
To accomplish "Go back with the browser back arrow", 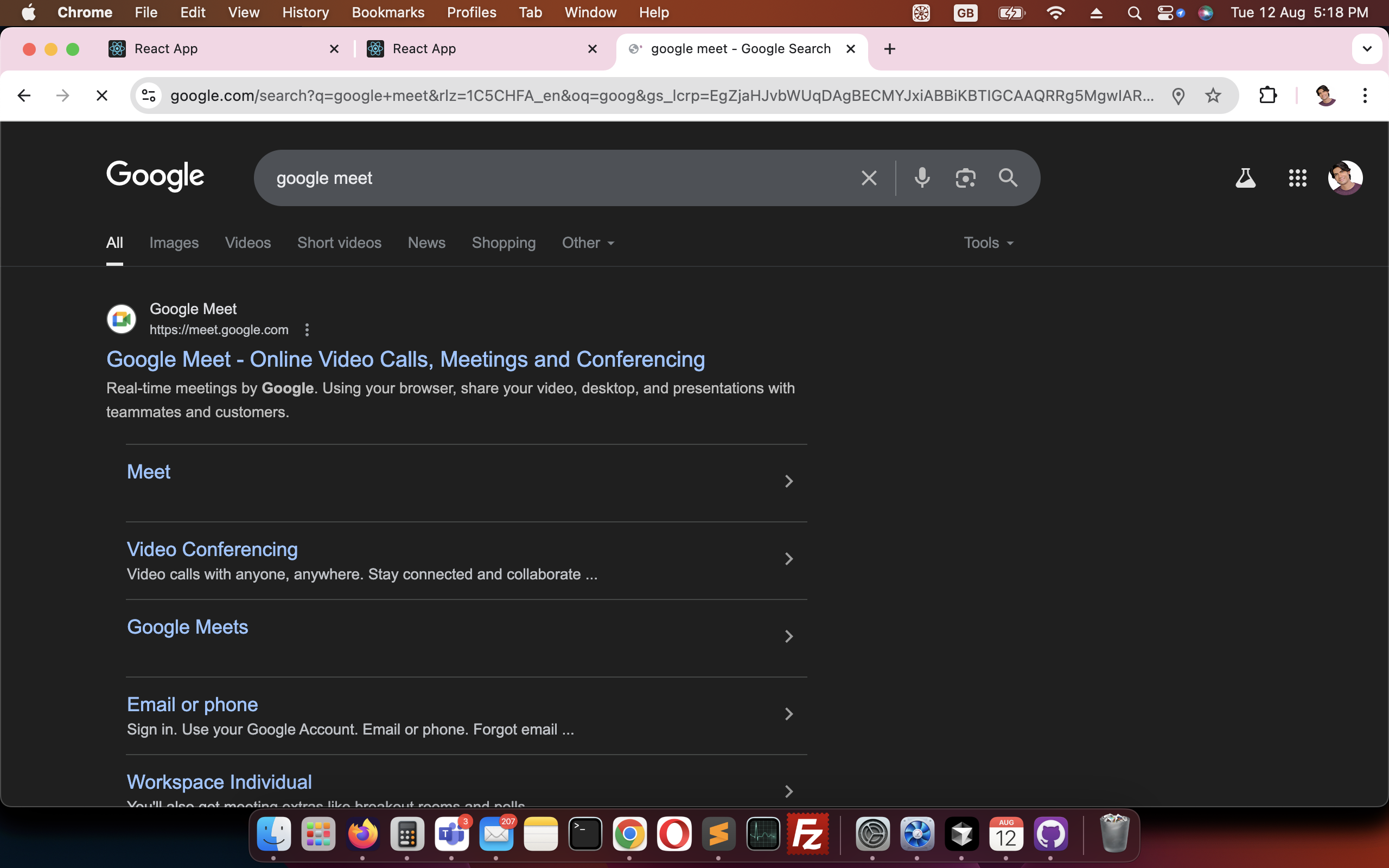I will (x=24, y=95).
